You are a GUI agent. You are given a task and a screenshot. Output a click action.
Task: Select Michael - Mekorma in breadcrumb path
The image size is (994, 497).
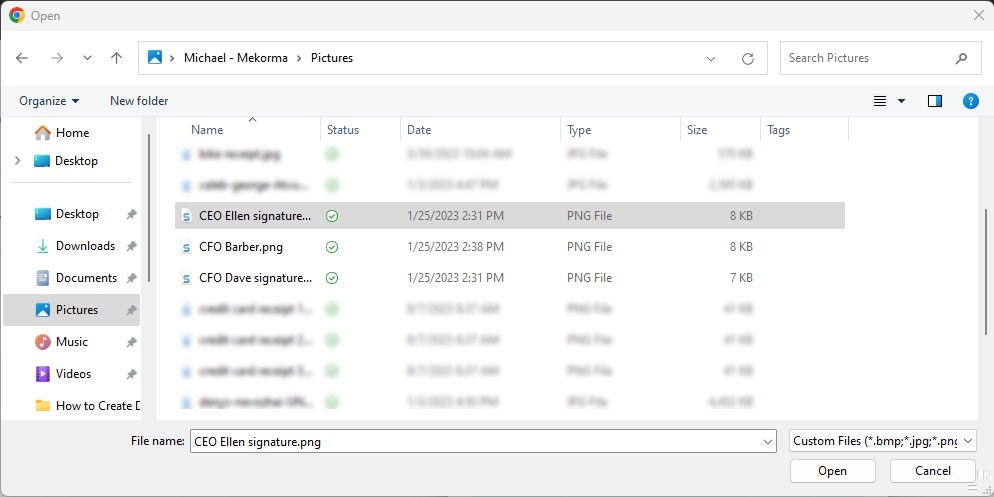click(236, 58)
